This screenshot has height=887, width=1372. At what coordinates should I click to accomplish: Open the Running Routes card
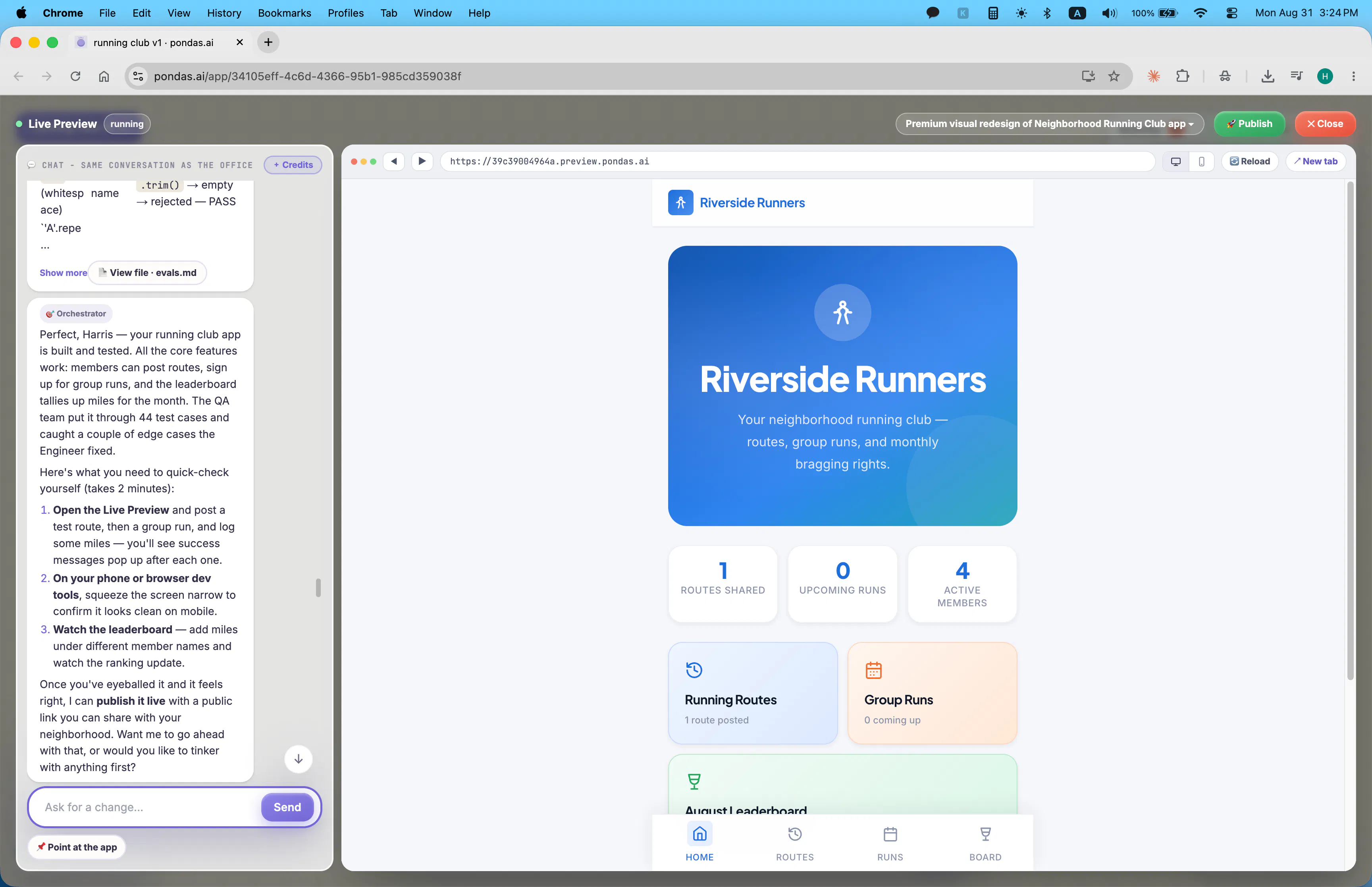[x=753, y=693]
